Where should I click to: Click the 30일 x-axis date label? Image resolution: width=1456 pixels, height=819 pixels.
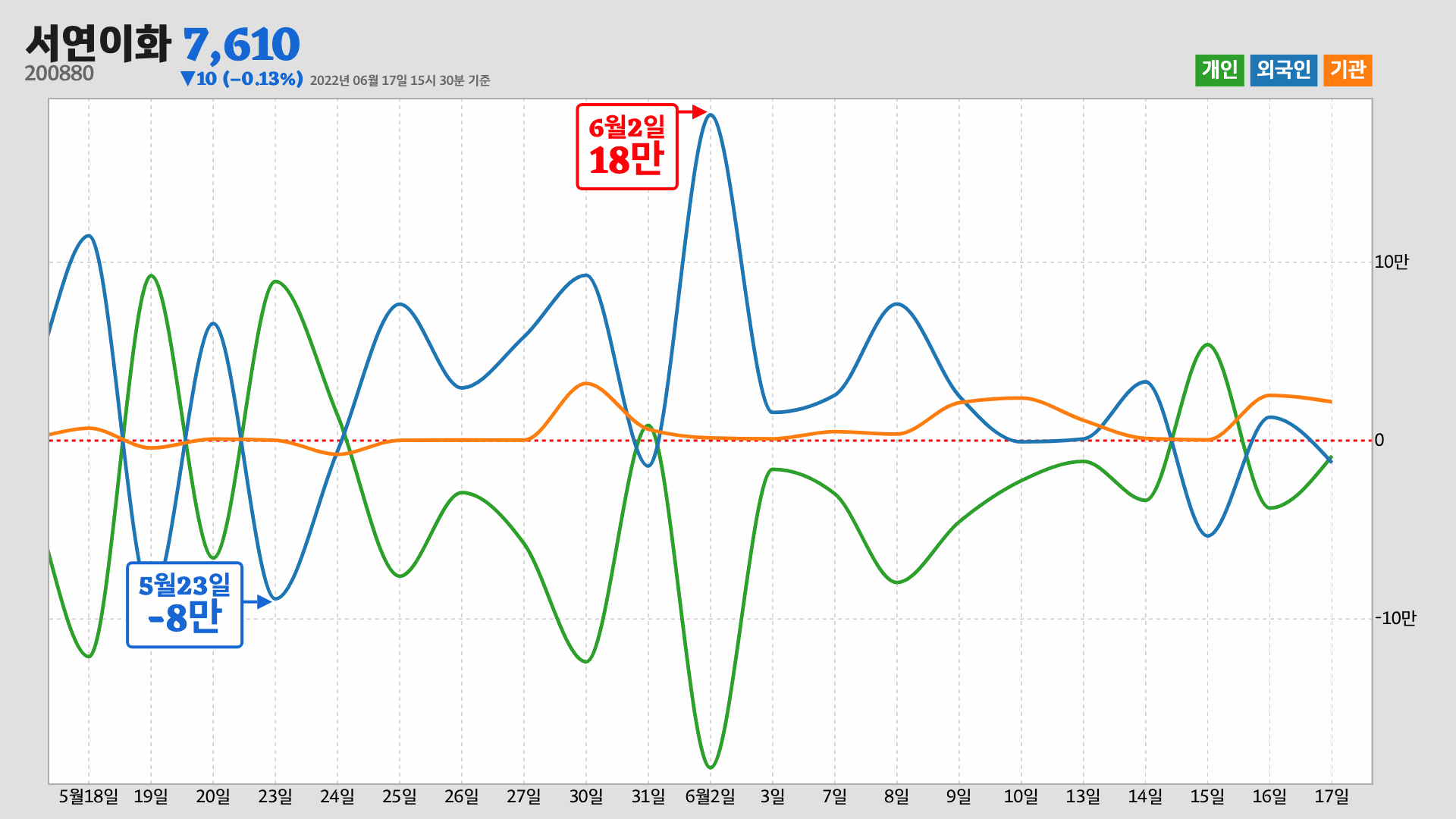click(x=586, y=796)
